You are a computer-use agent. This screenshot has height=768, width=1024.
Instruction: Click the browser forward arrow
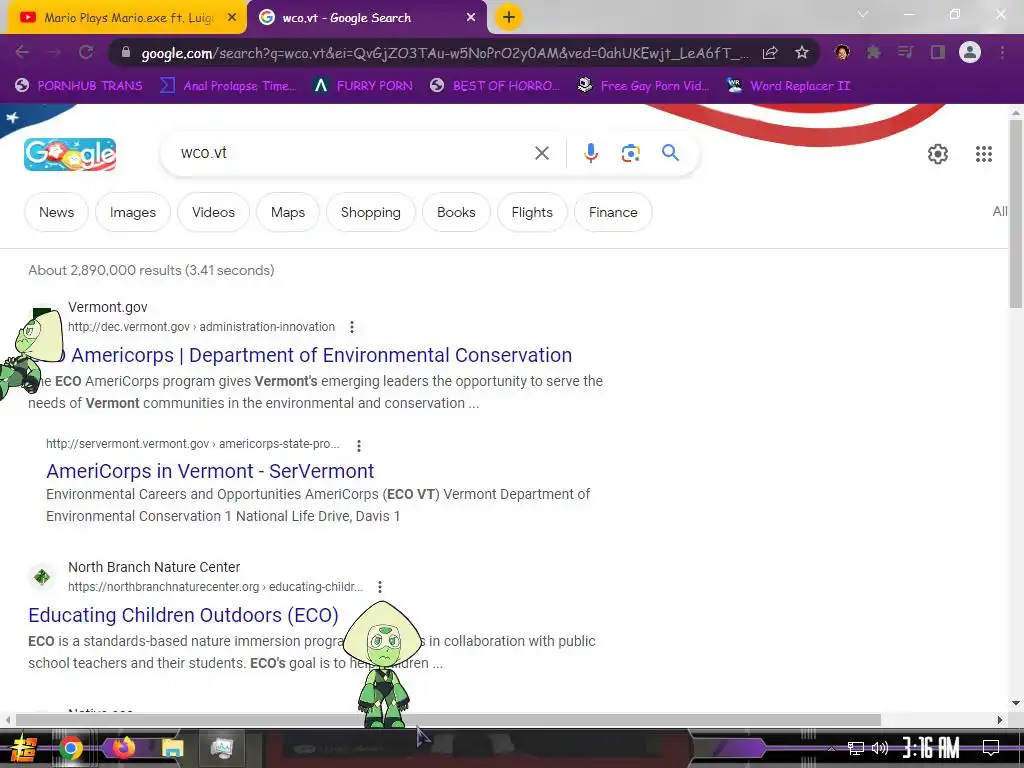click(54, 52)
